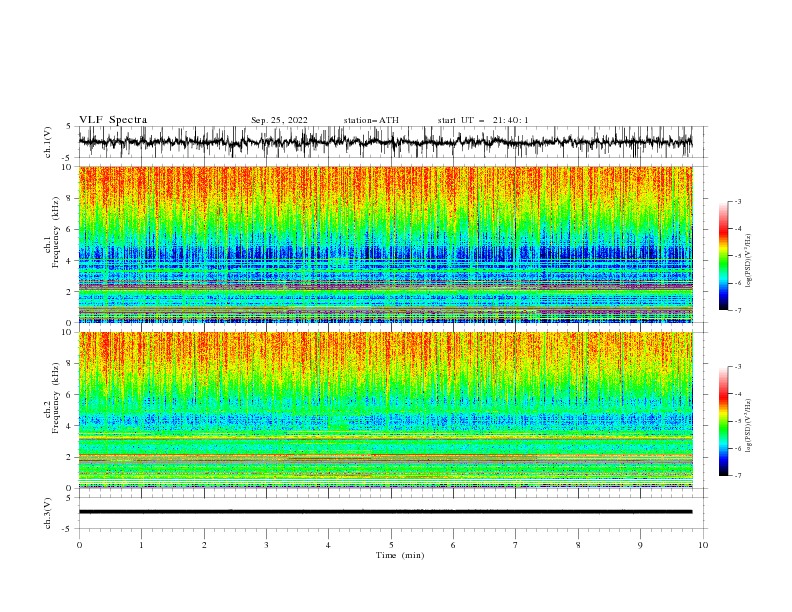Click the "ch.1(V)" waveform axis label
Image resolution: width=792 pixels, height=612 pixels.
point(48,142)
